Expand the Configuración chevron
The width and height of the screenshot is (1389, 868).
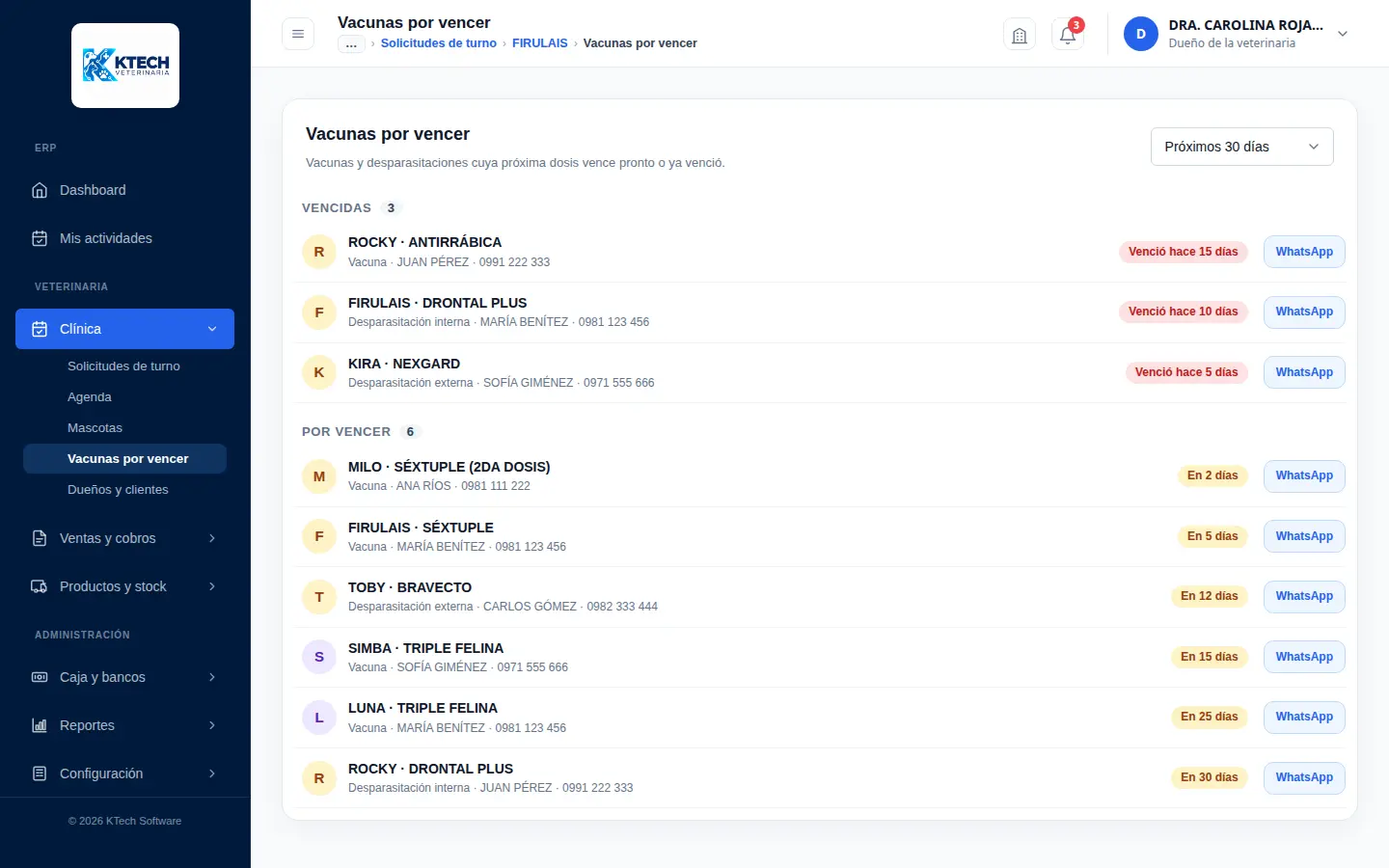coord(212,773)
